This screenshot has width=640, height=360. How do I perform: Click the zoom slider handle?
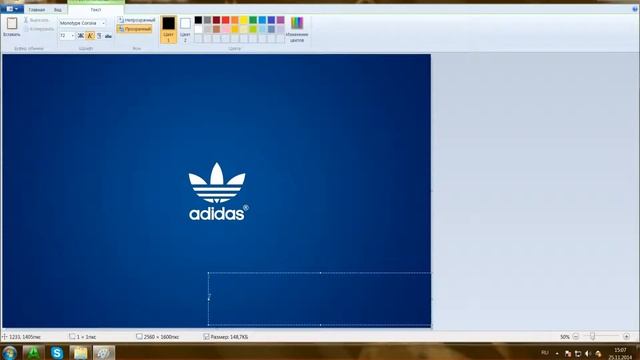click(592, 336)
